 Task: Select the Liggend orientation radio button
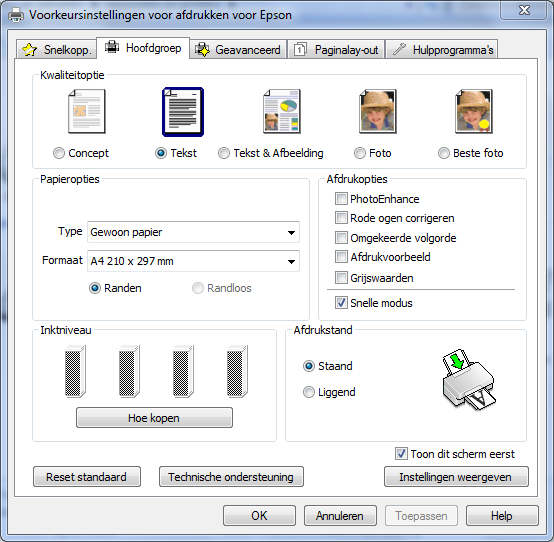[x=308, y=392]
